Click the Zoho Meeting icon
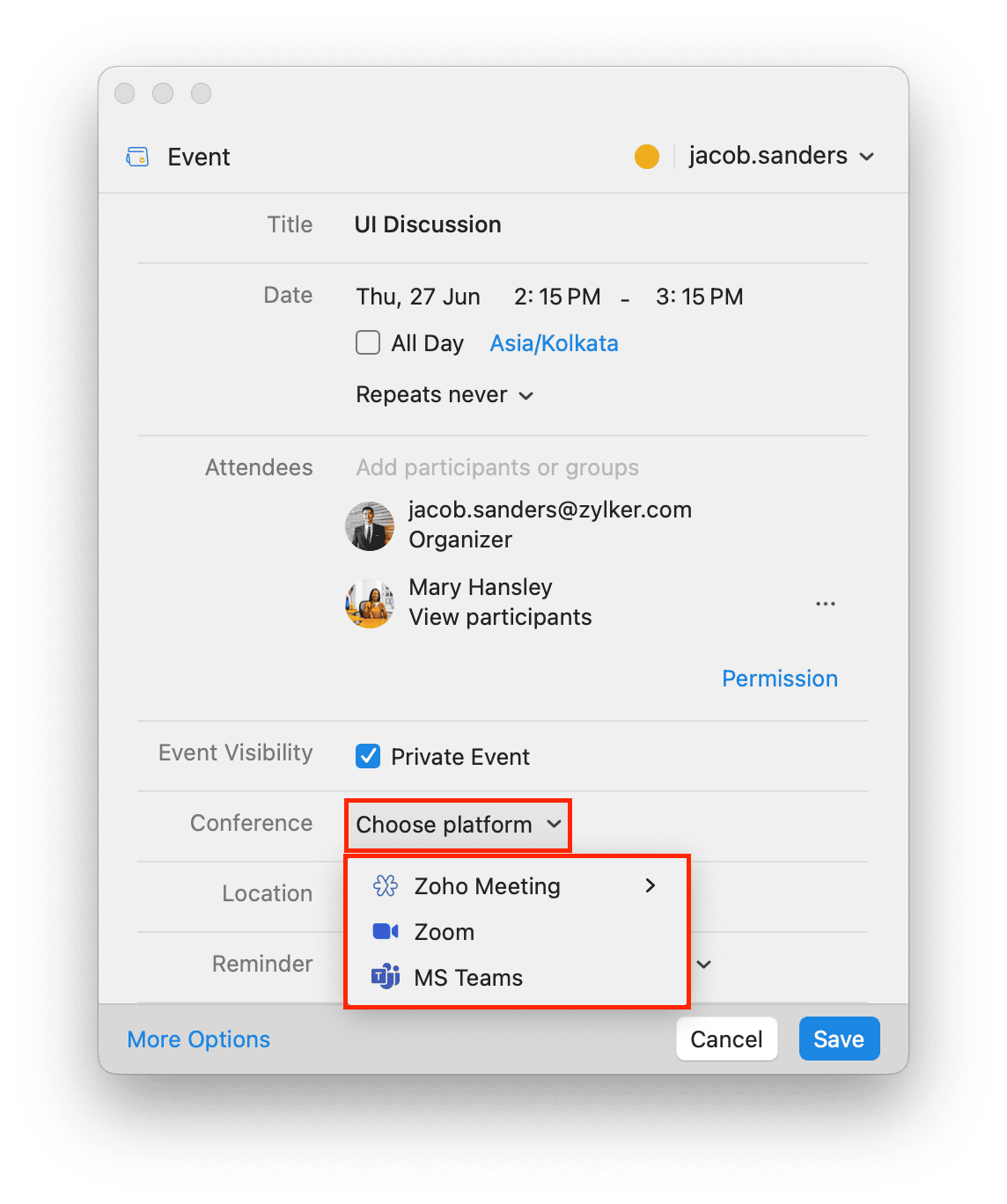 pos(386,885)
